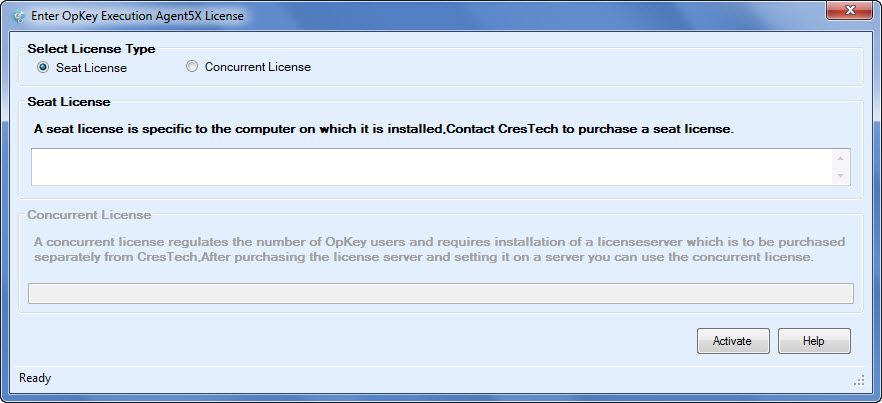Click the concurrent license description paragraph
The height and width of the screenshot is (403, 882).
coord(439,250)
